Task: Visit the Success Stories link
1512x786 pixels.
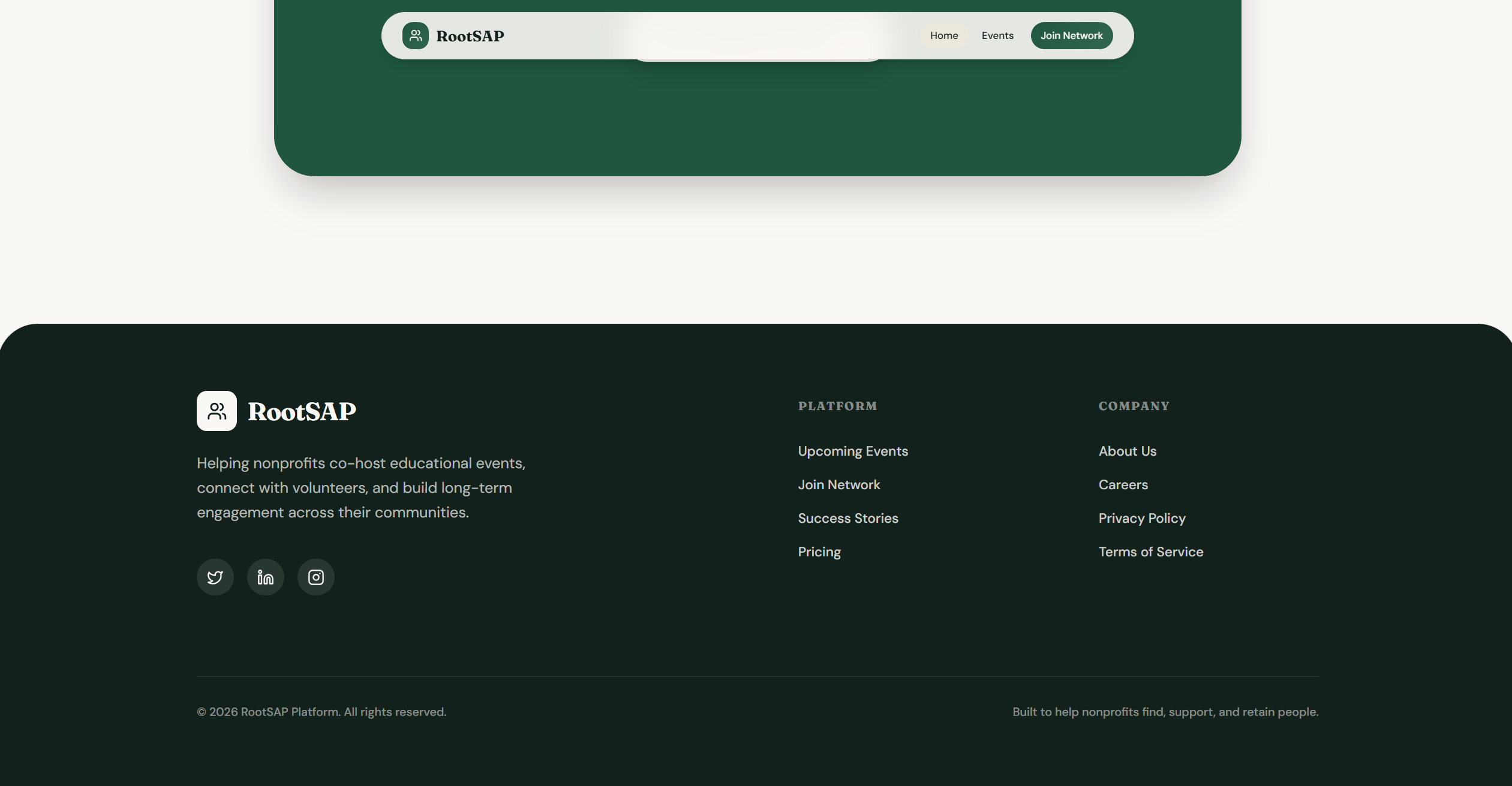Action: tap(848, 519)
